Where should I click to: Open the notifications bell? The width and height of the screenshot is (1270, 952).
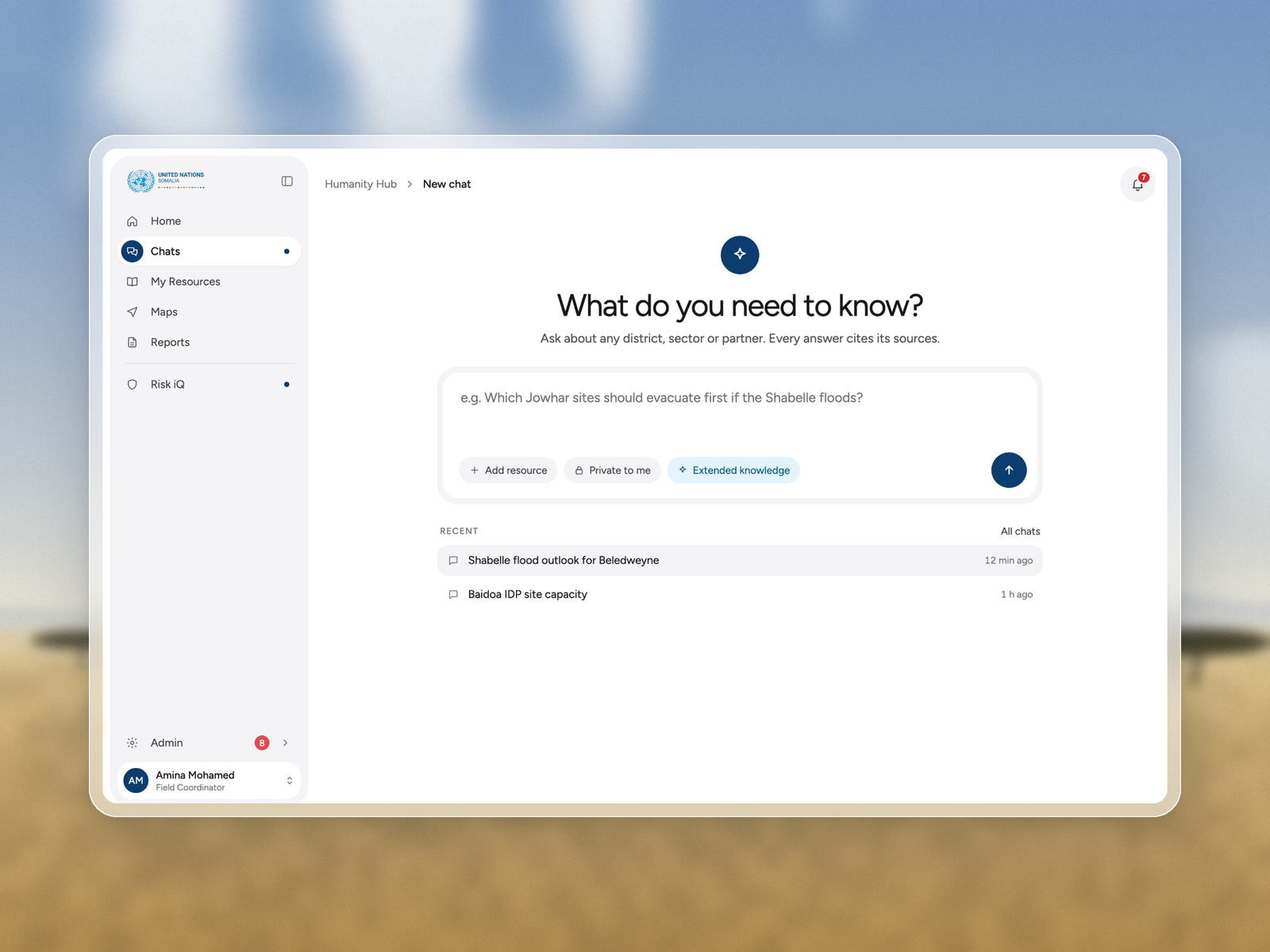point(1137,185)
